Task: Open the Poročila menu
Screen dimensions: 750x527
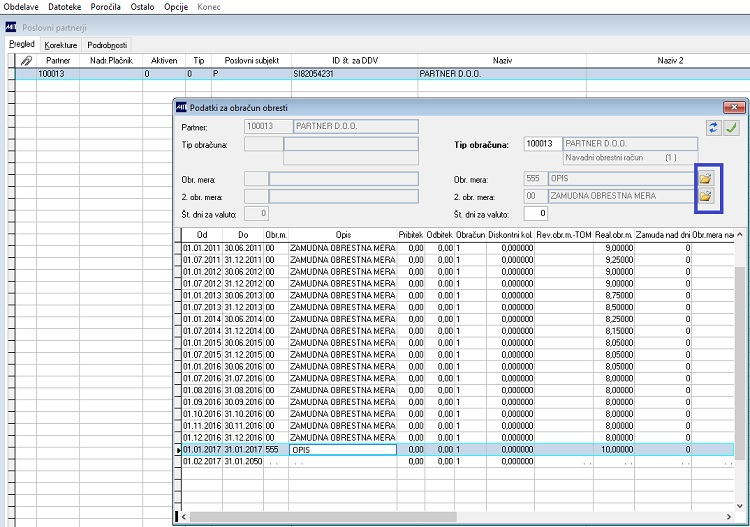Action: 107,7
